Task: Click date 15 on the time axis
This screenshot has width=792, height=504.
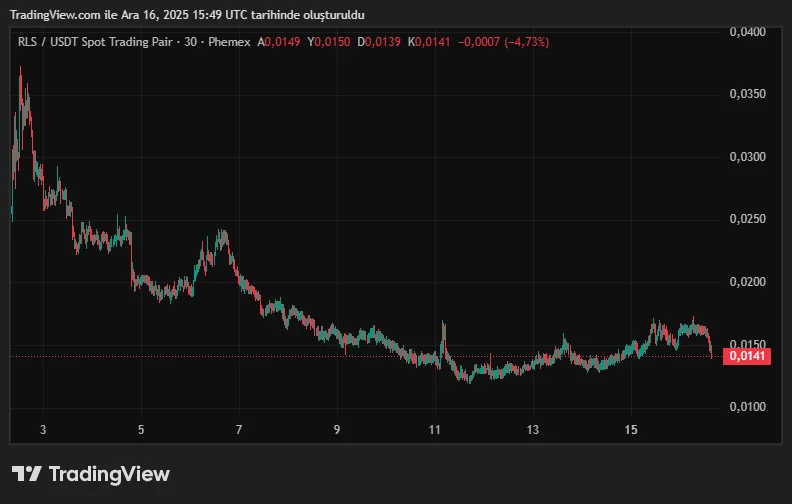Action: (x=631, y=430)
